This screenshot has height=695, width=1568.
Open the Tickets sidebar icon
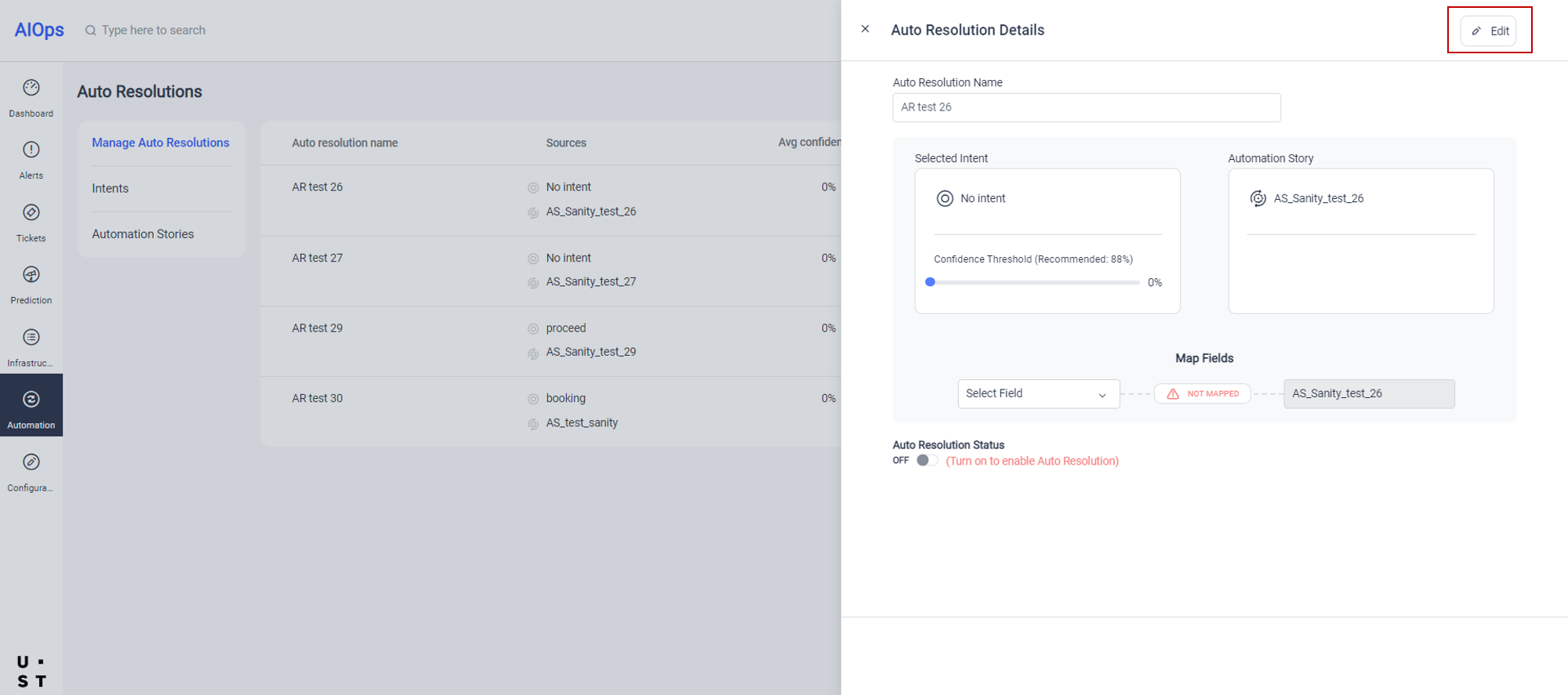pos(31,222)
